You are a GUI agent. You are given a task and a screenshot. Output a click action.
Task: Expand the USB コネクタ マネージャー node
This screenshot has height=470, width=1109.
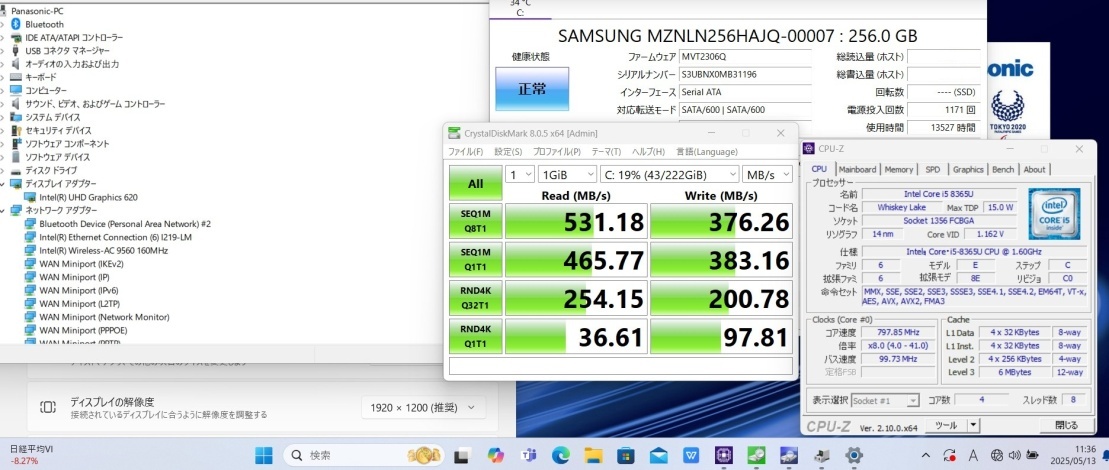(3, 51)
